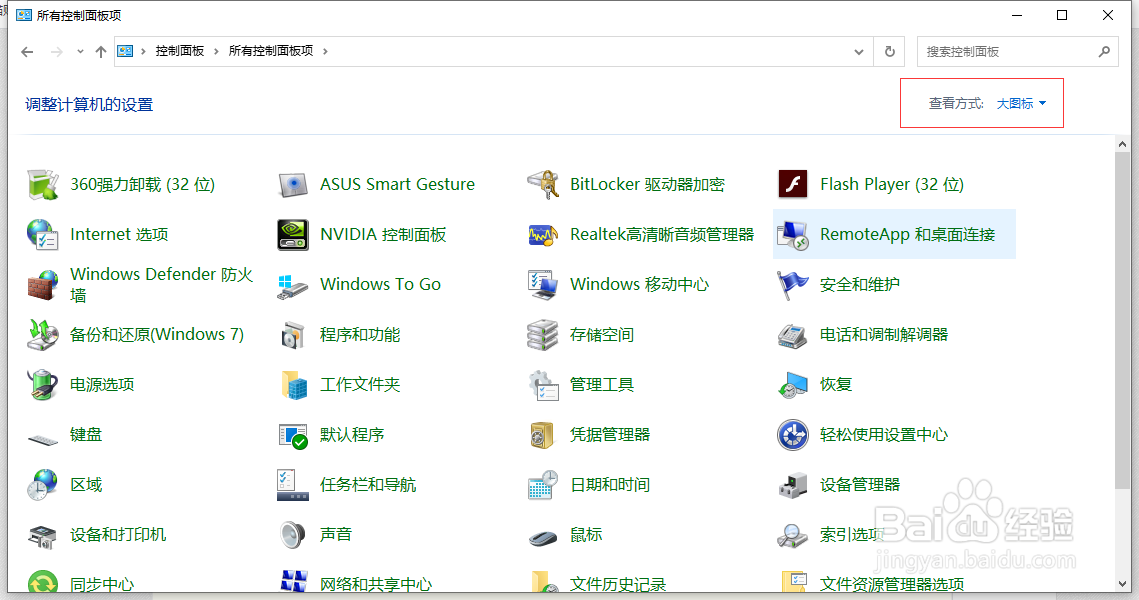Refresh the control panel view
The image size is (1139, 600).
click(889, 52)
